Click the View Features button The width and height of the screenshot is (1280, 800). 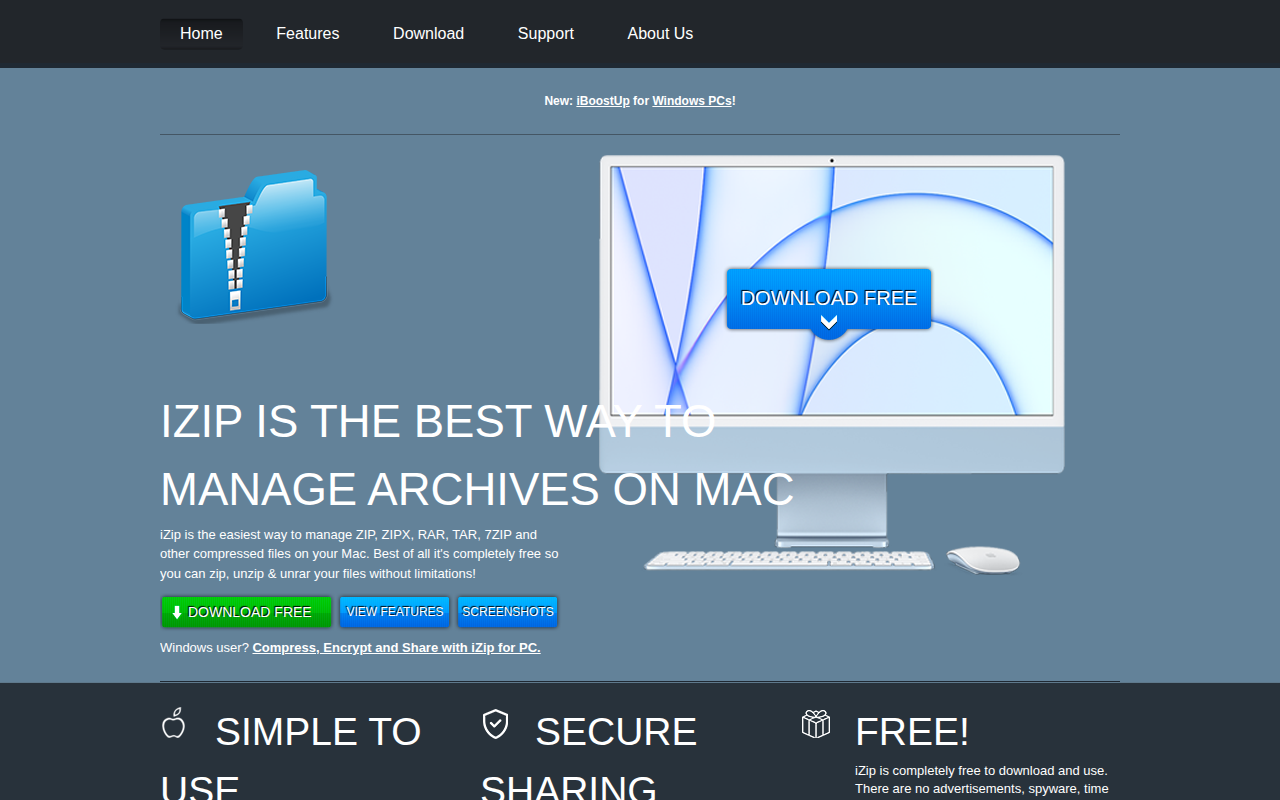click(x=395, y=612)
